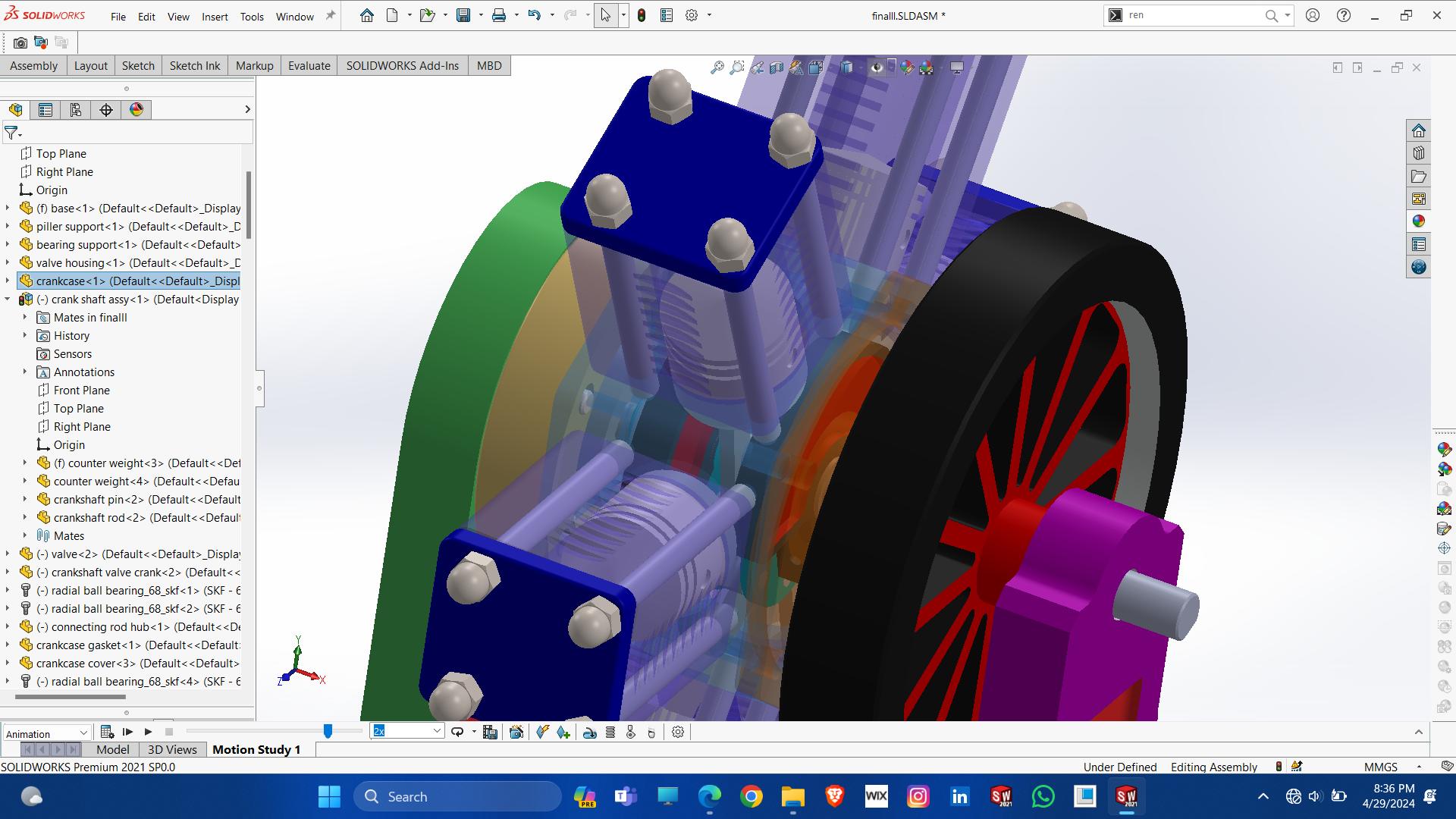
Task: Click Apply Scene icon
Action: [x=927, y=67]
